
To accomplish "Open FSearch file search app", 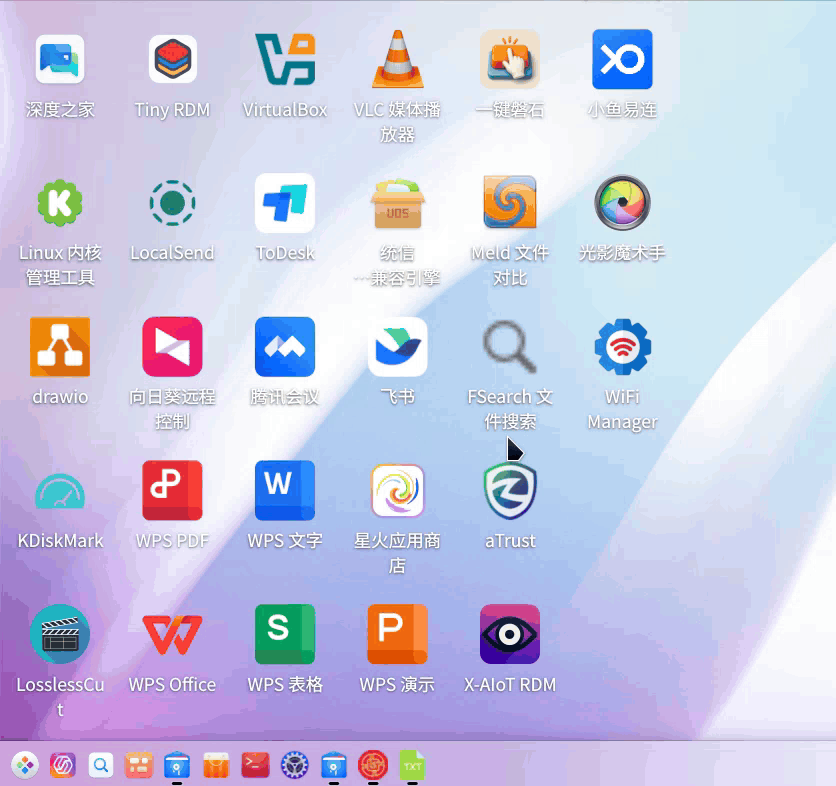I will point(510,347).
